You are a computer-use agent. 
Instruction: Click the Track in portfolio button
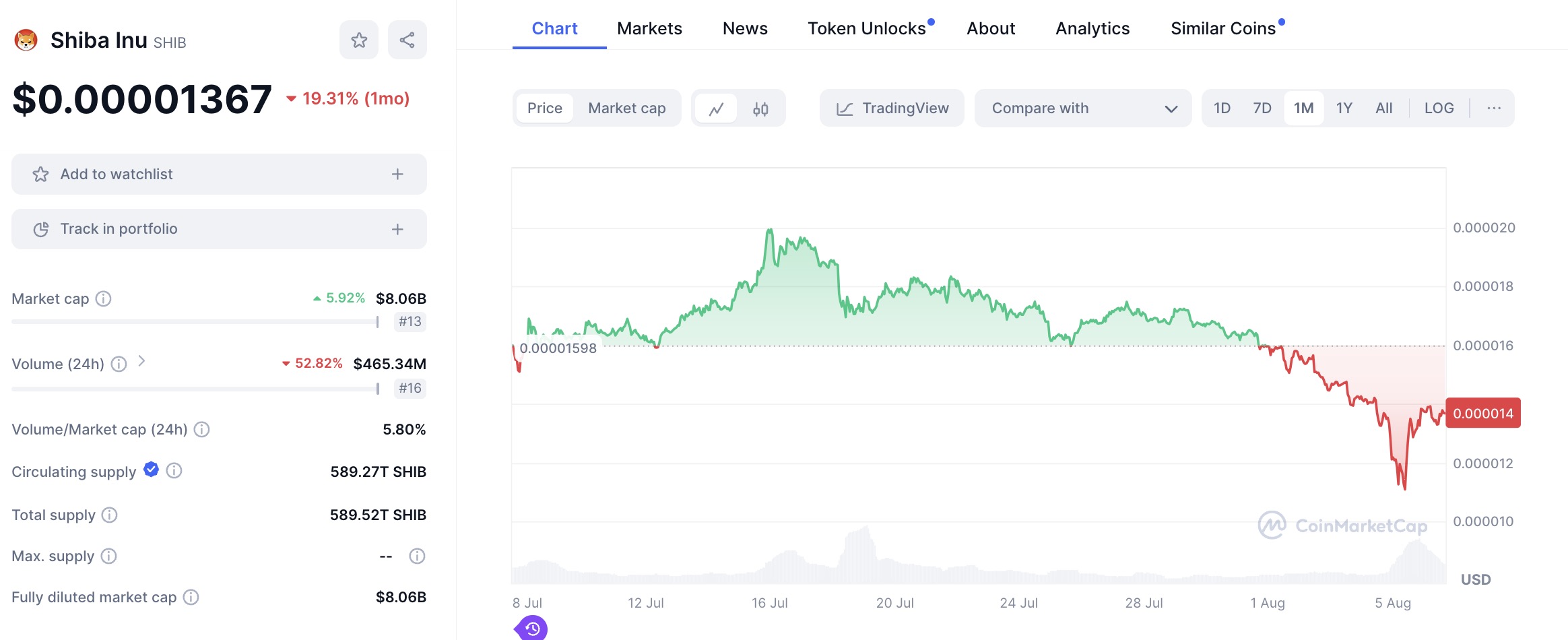(219, 229)
